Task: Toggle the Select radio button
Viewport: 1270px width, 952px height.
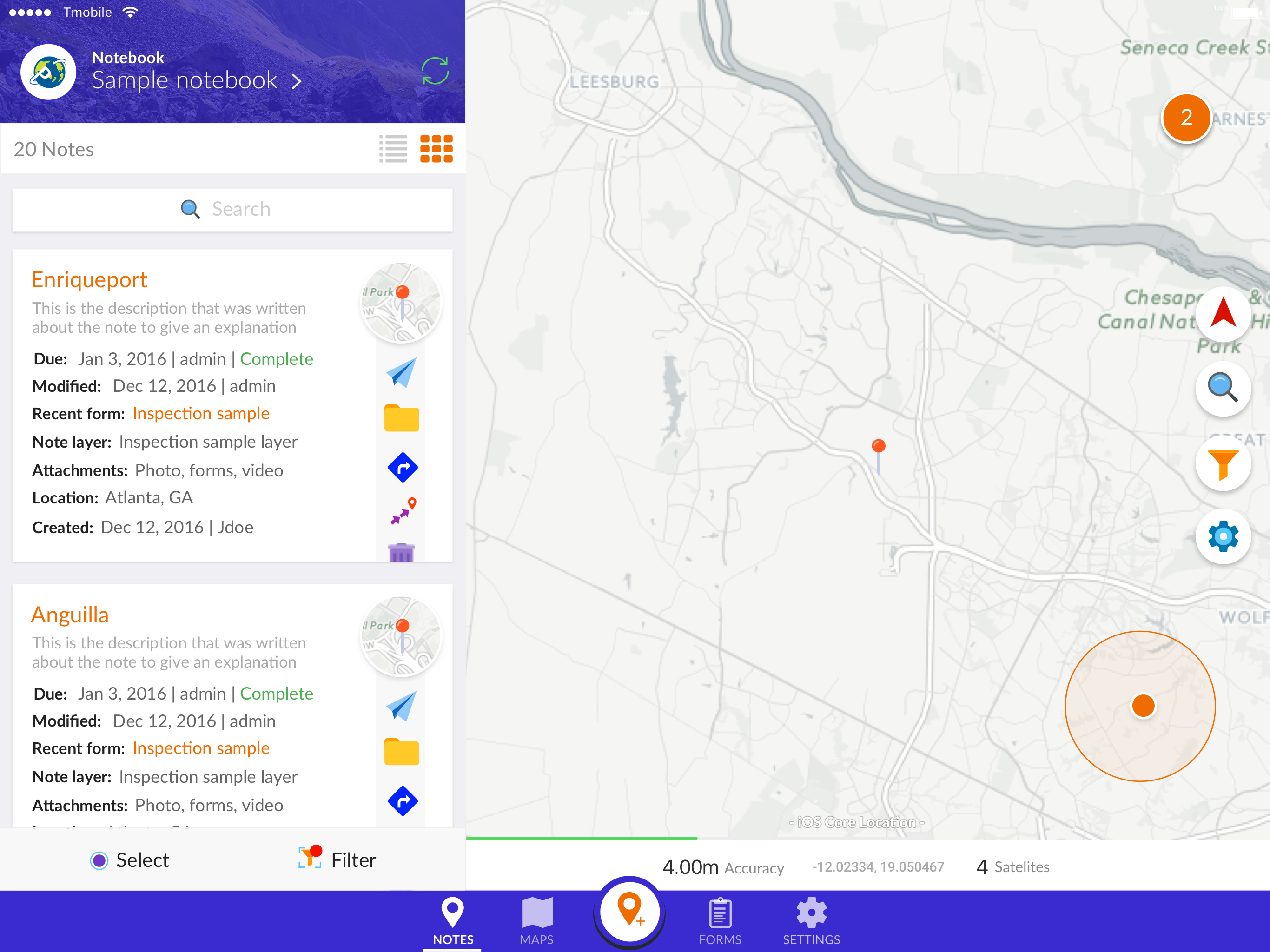Action: click(x=99, y=860)
